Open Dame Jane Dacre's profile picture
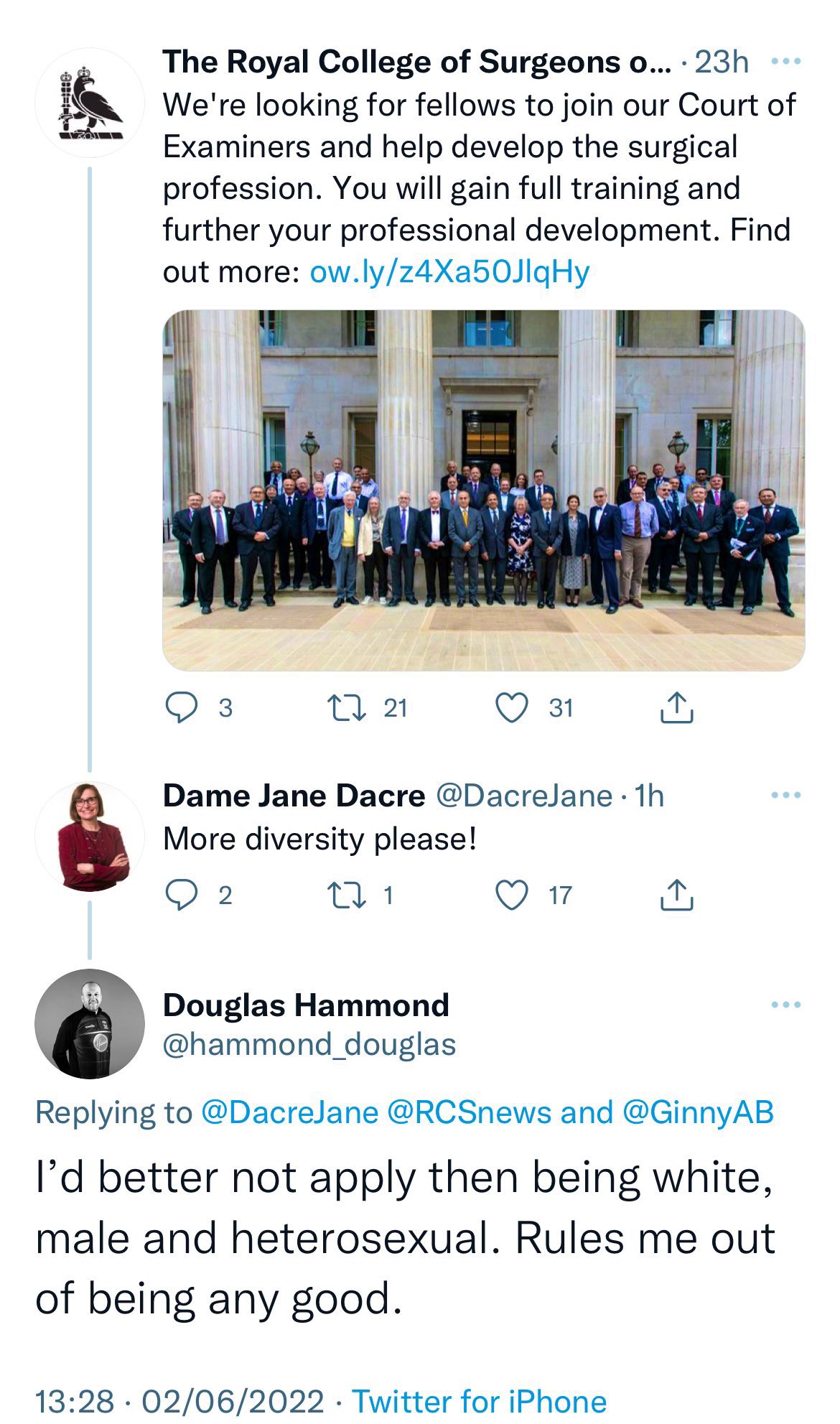Image resolution: width=840 pixels, height=1424 pixels. pos(90,837)
